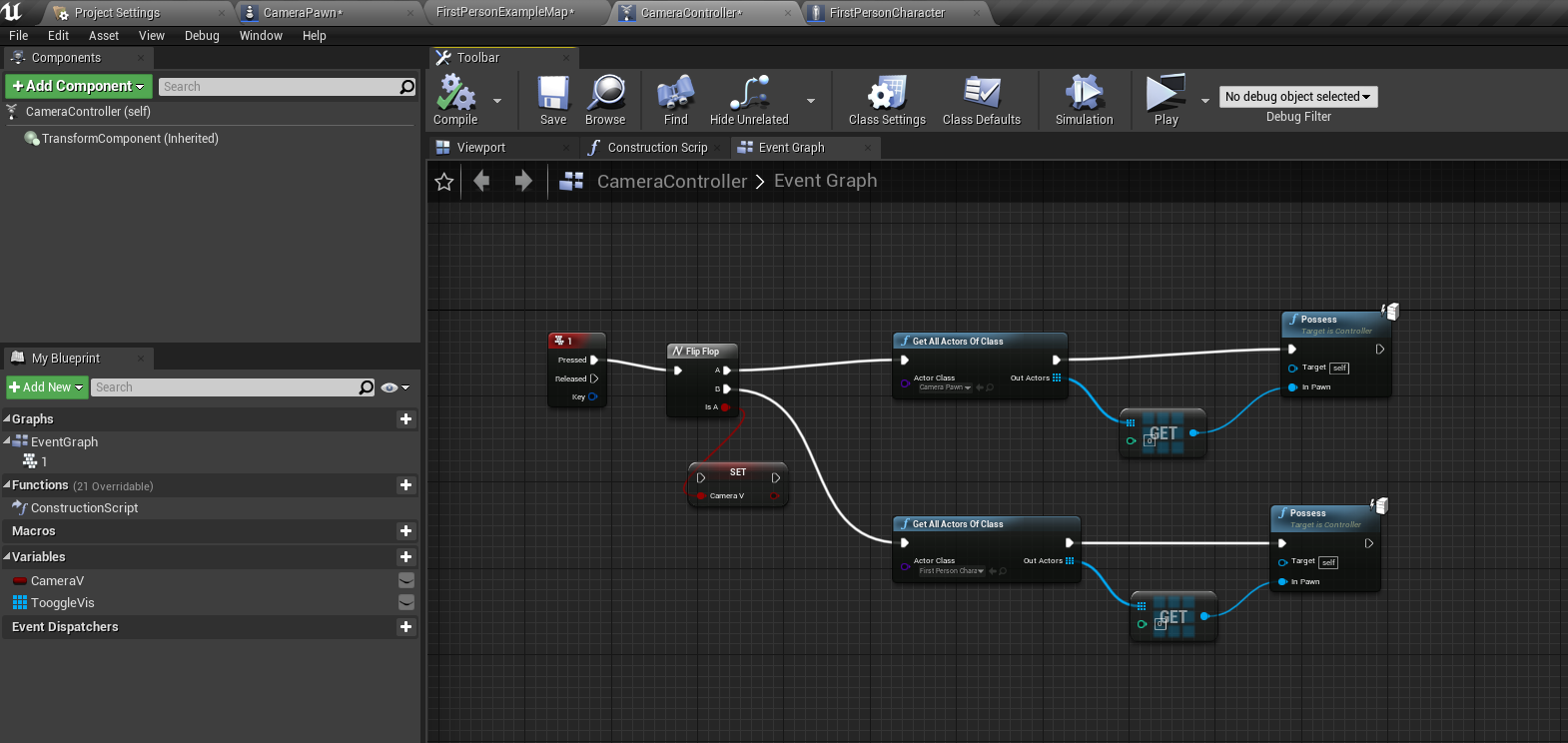Collapse the Variables section

click(7, 556)
